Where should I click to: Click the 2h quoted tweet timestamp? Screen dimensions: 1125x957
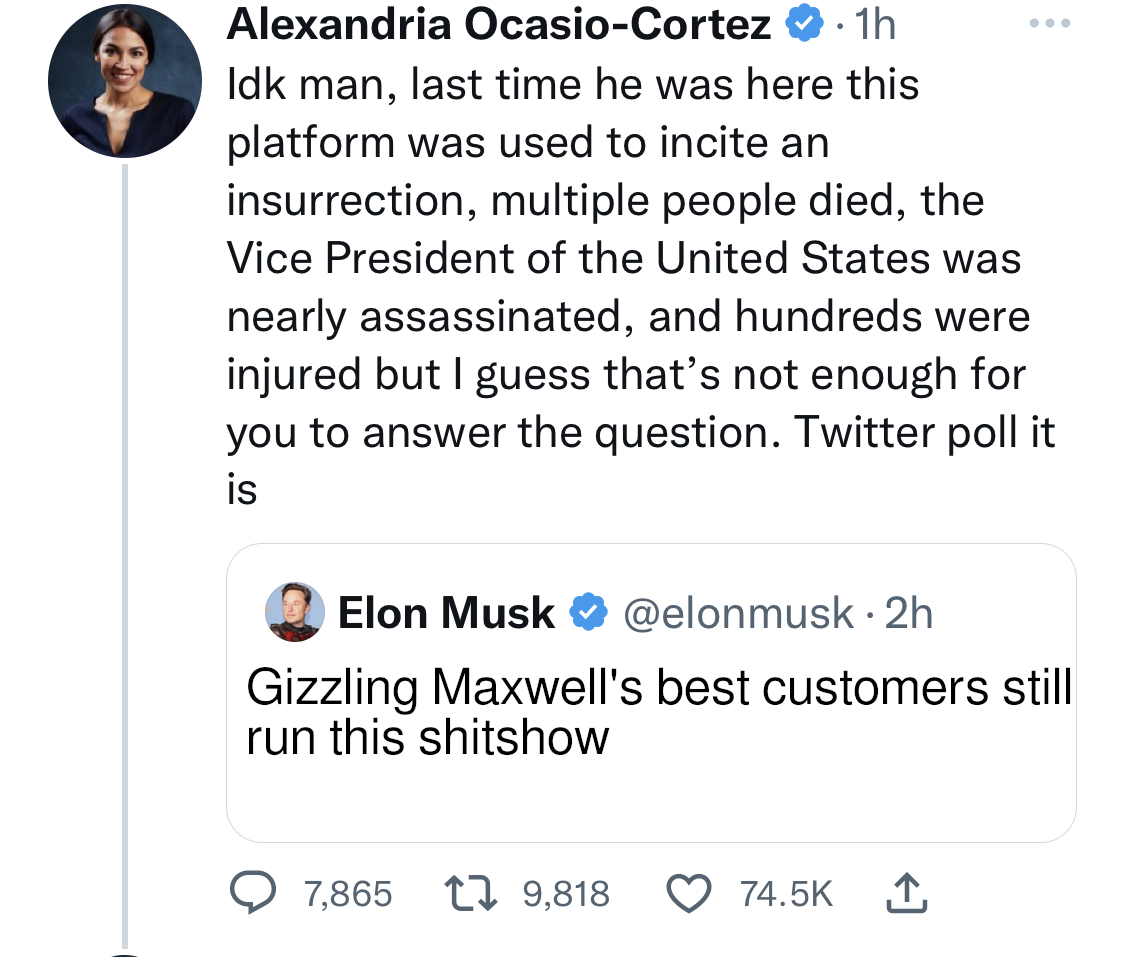pos(909,613)
